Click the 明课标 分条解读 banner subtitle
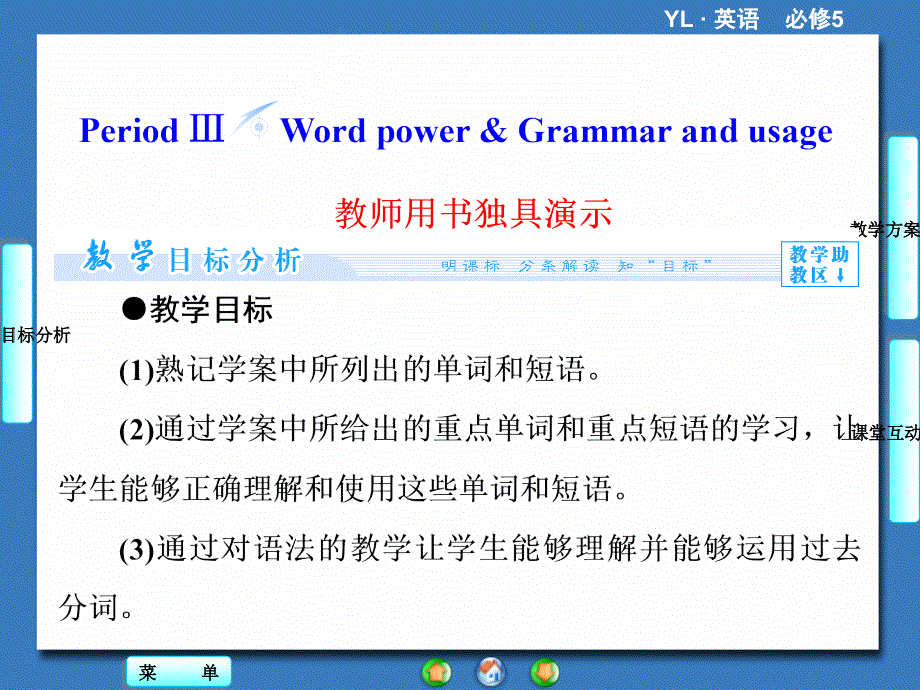 coord(576,265)
